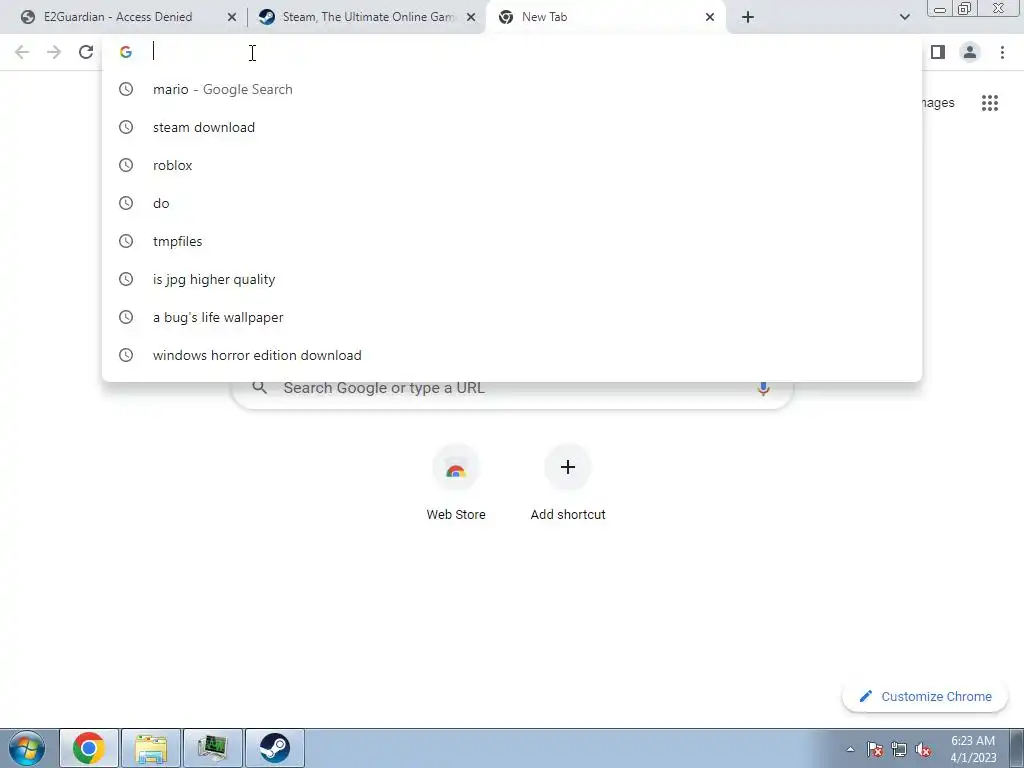Click the muted volume tray icon
The image size is (1024, 768).
click(x=923, y=749)
